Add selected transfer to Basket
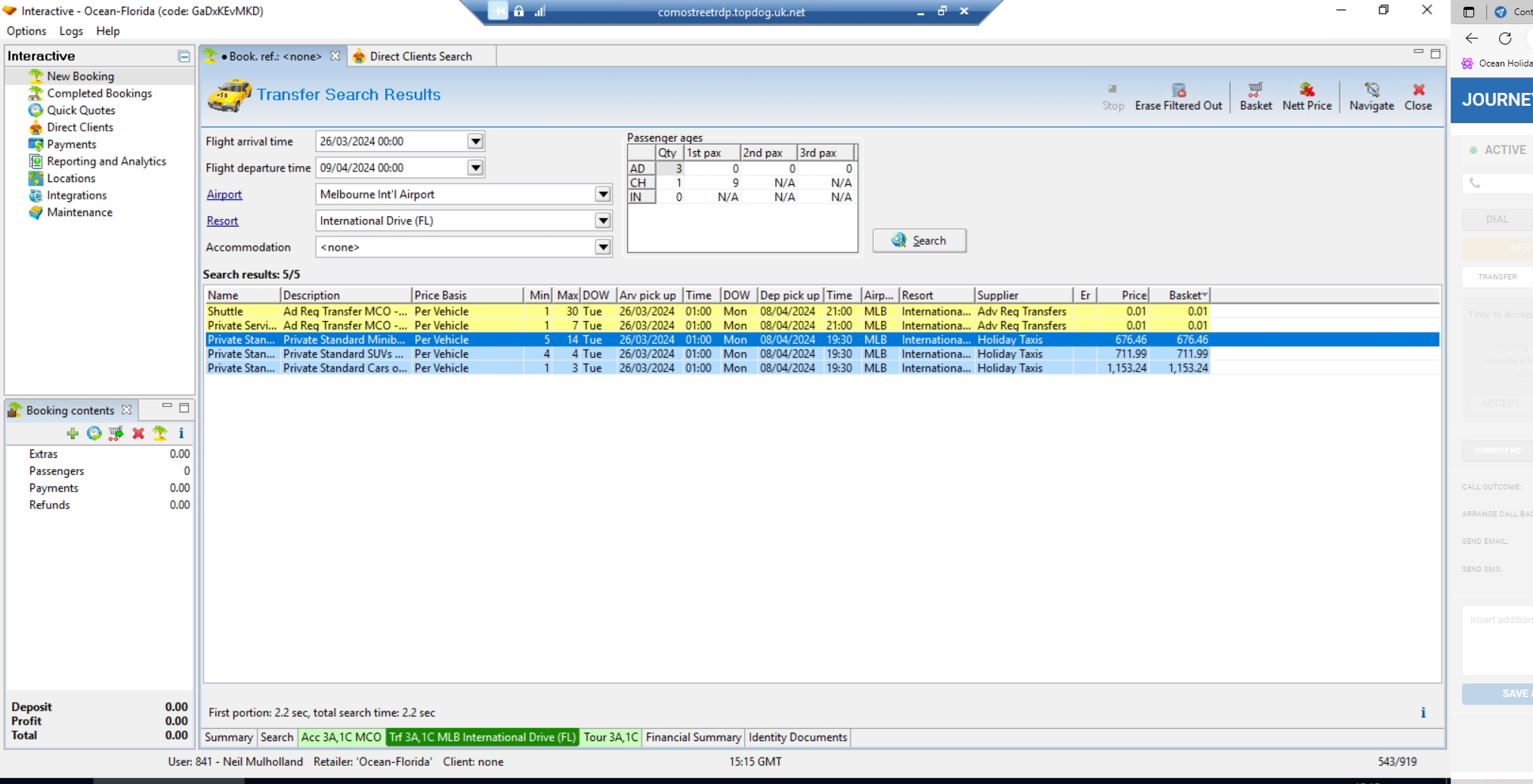The image size is (1533, 784). [x=1256, y=97]
